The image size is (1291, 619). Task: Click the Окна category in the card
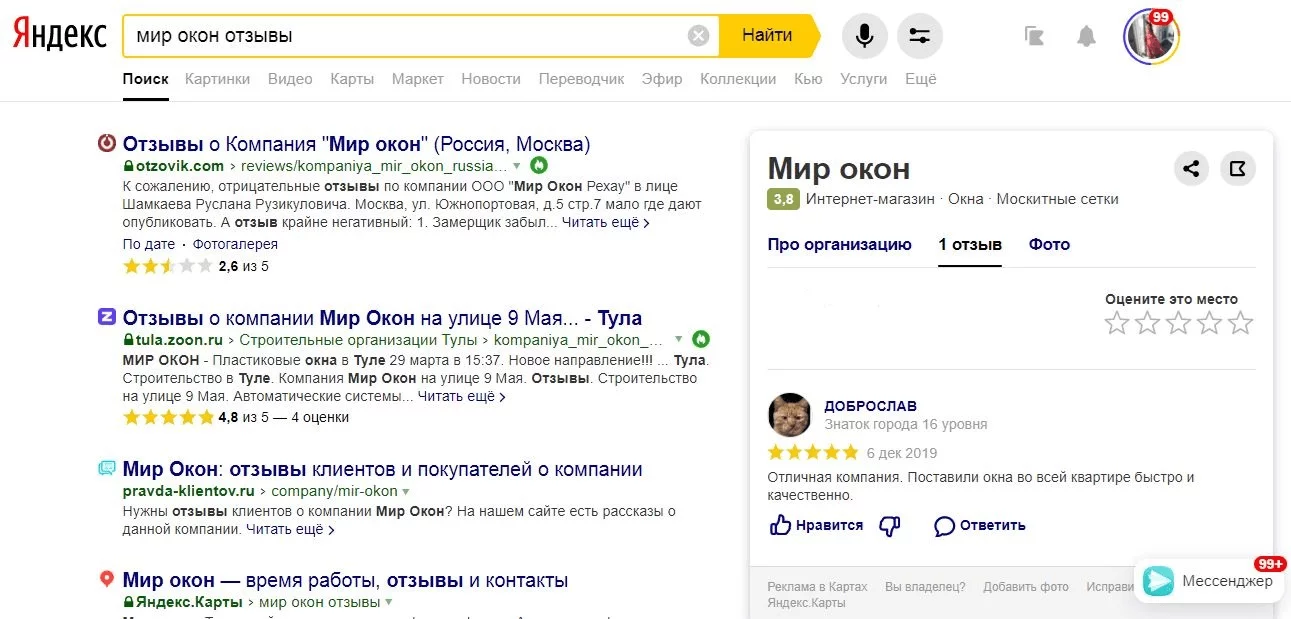coord(966,199)
